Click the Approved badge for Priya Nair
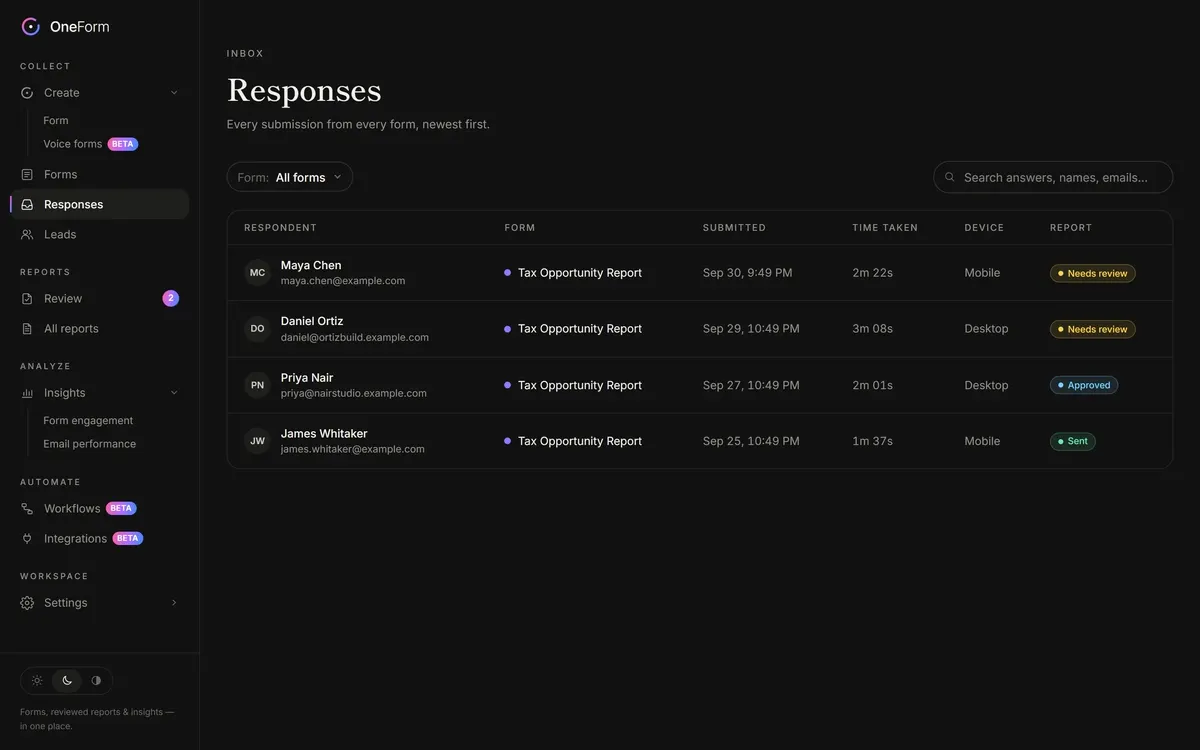This screenshot has width=1200, height=750. pos(1084,385)
